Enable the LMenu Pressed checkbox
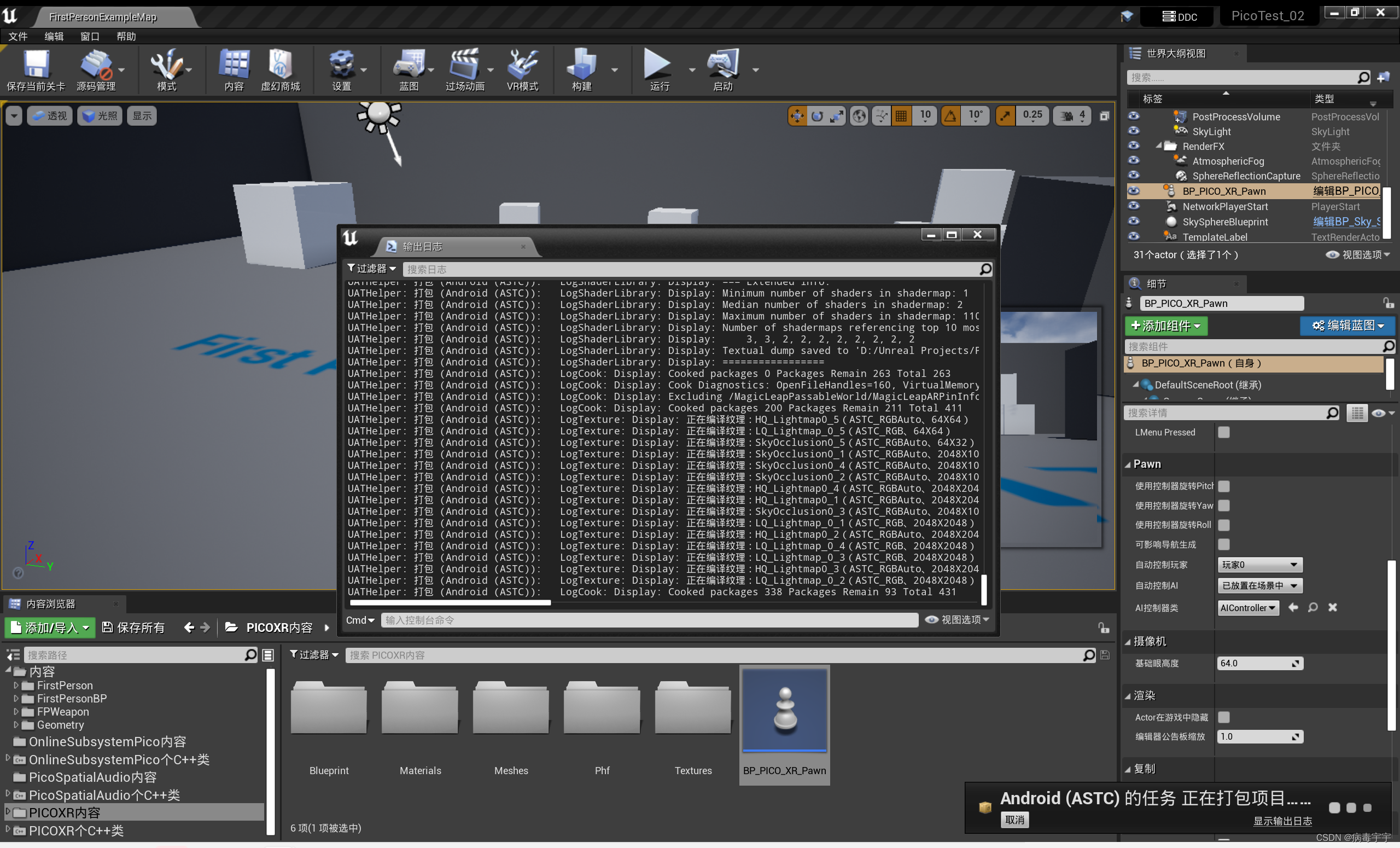The width and height of the screenshot is (1400, 848). 1224,433
